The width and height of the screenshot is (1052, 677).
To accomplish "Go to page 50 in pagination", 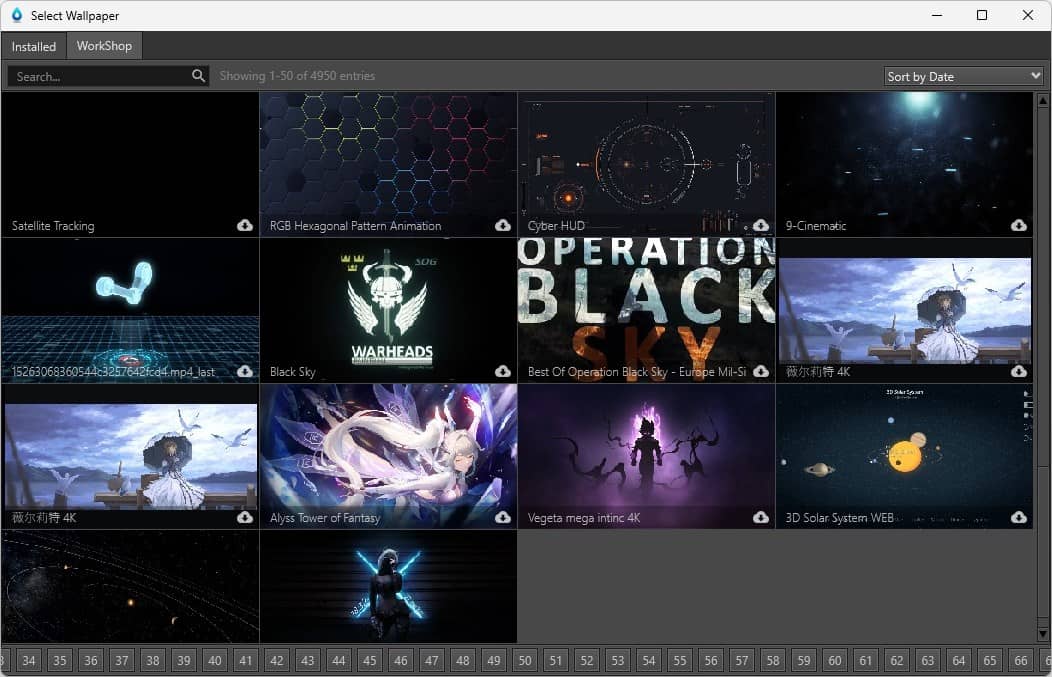I will coord(525,661).
